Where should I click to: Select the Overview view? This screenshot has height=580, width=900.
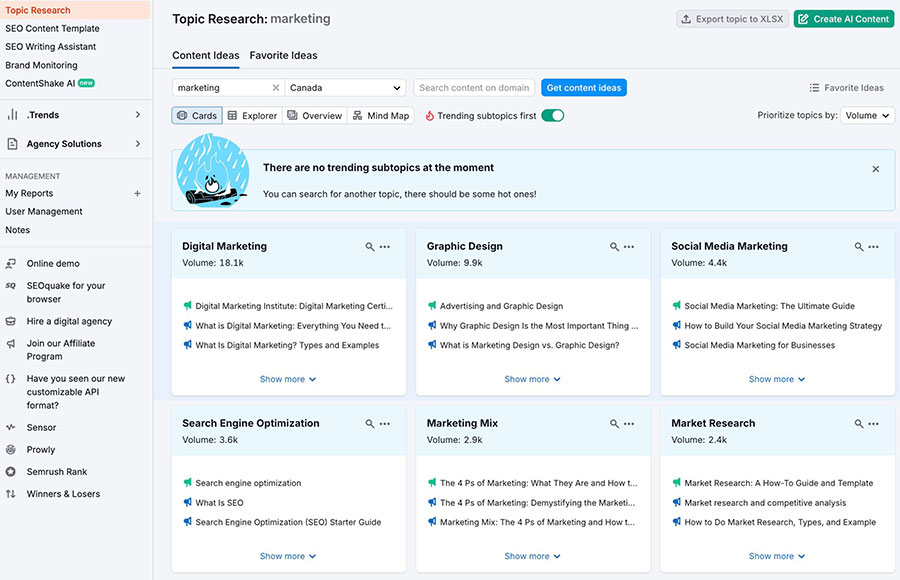tap(315, 115)
